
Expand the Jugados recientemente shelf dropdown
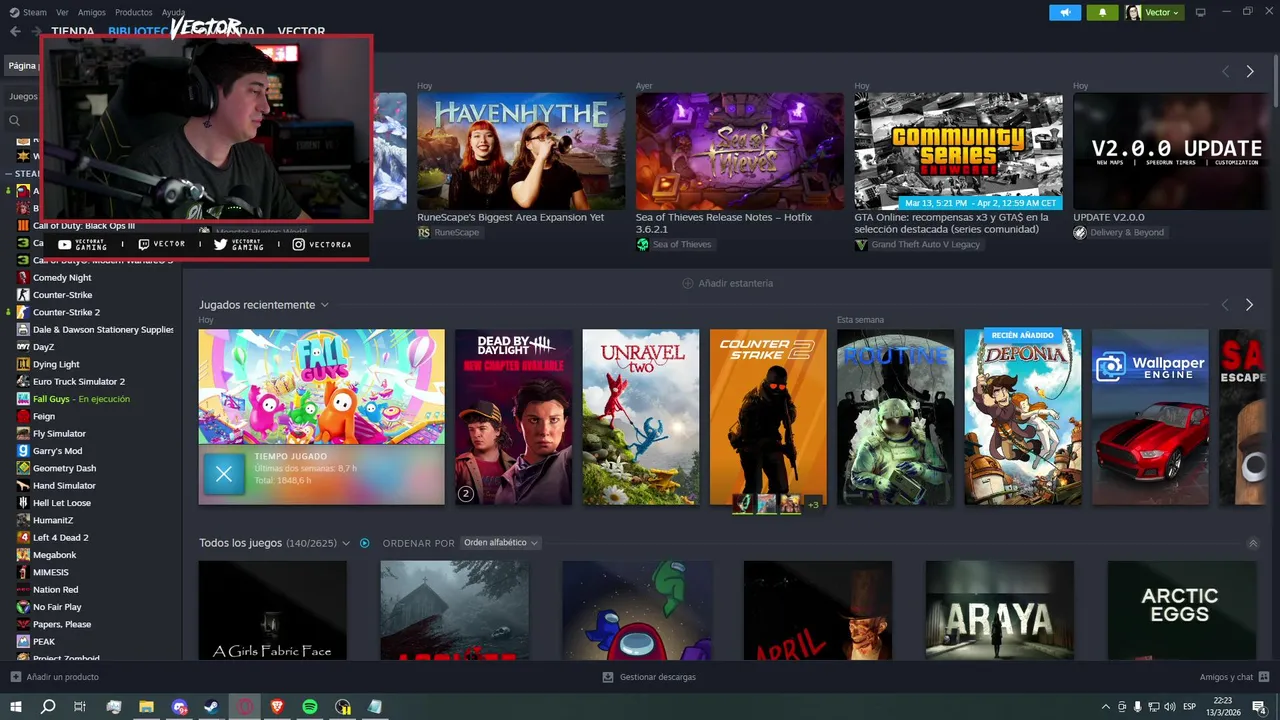(x=324, y=305)
